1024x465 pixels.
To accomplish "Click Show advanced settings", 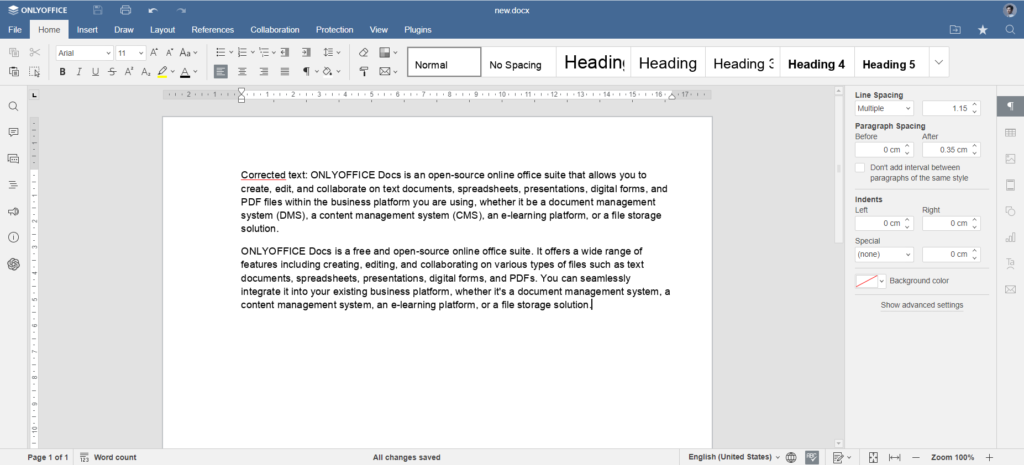I will (x=921, y=305).
